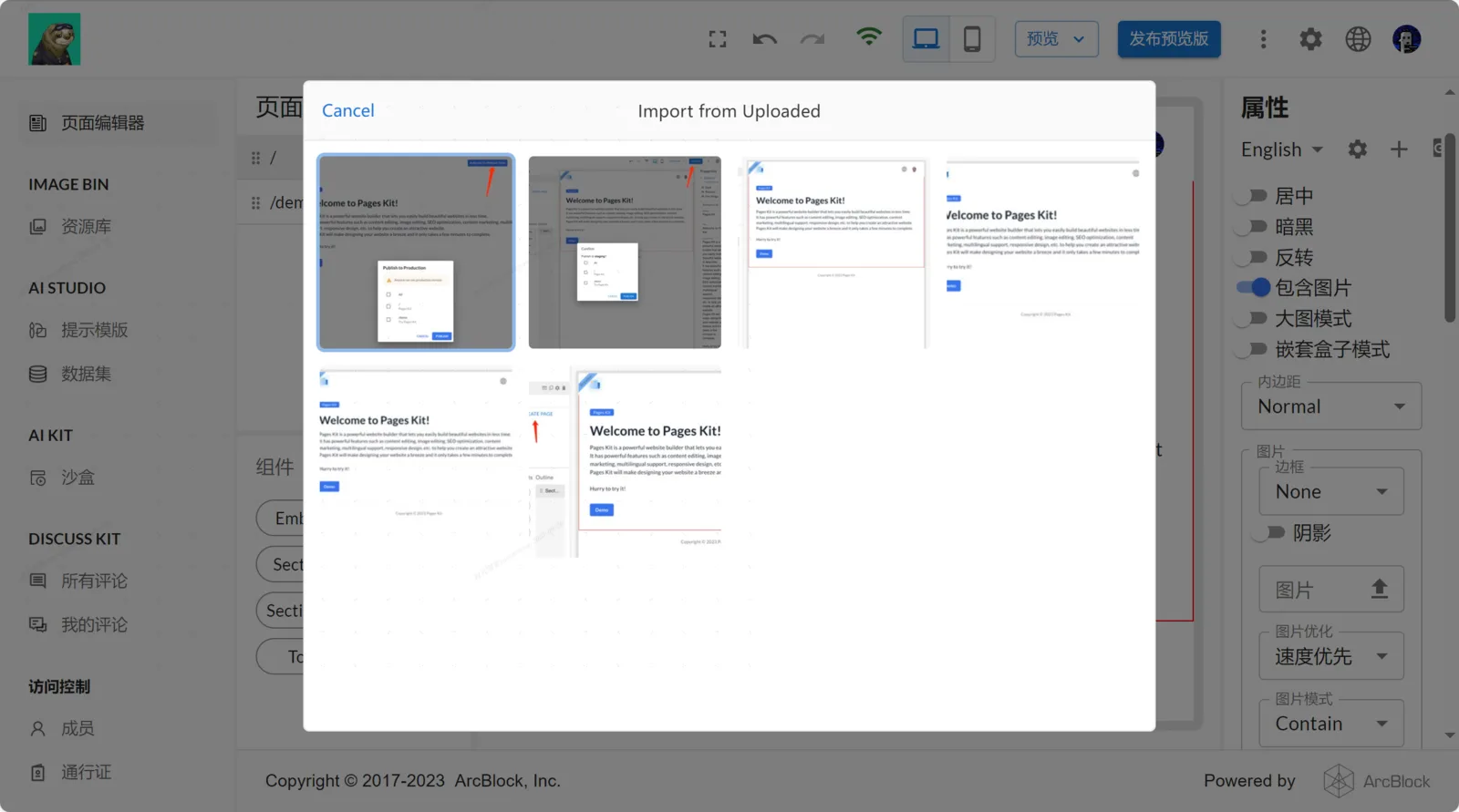Viewport: 1459px width, 812px height.
Task: Select first thumbnail in second row
Action: pyautogui.click(x=416, y=462)
